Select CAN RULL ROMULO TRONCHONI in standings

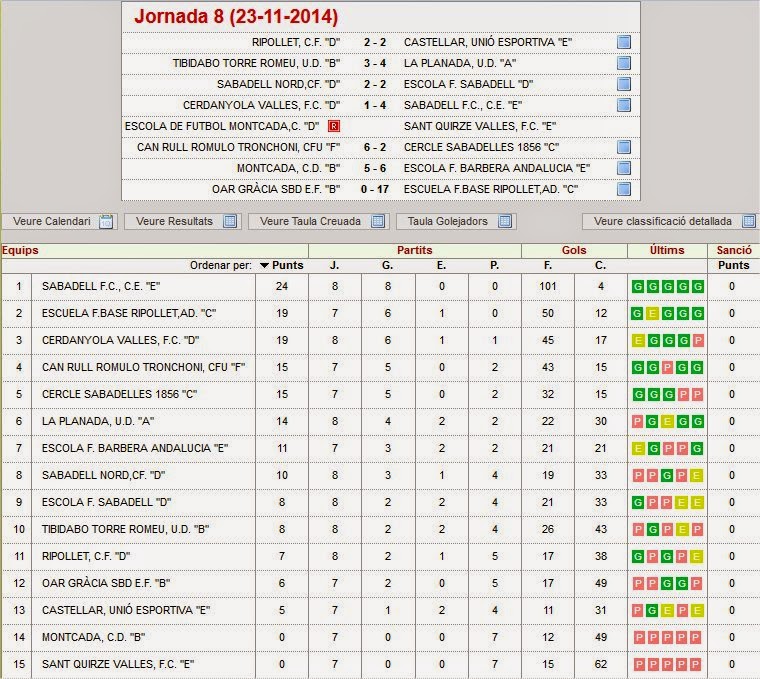143,367
